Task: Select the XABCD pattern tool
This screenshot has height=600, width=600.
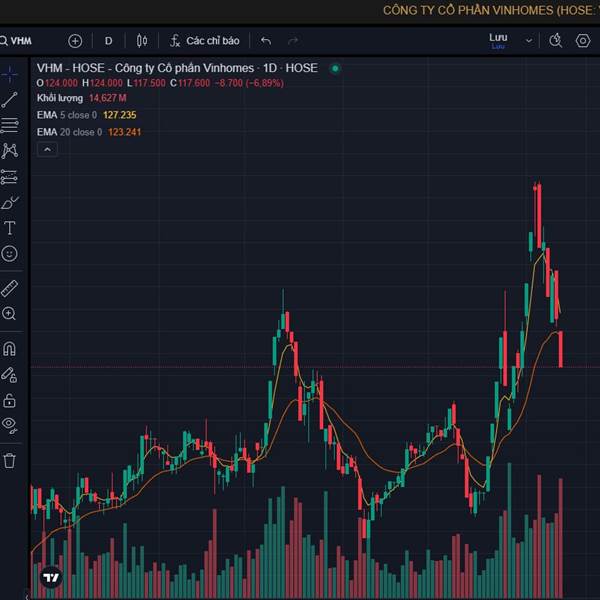Action: 10,151
